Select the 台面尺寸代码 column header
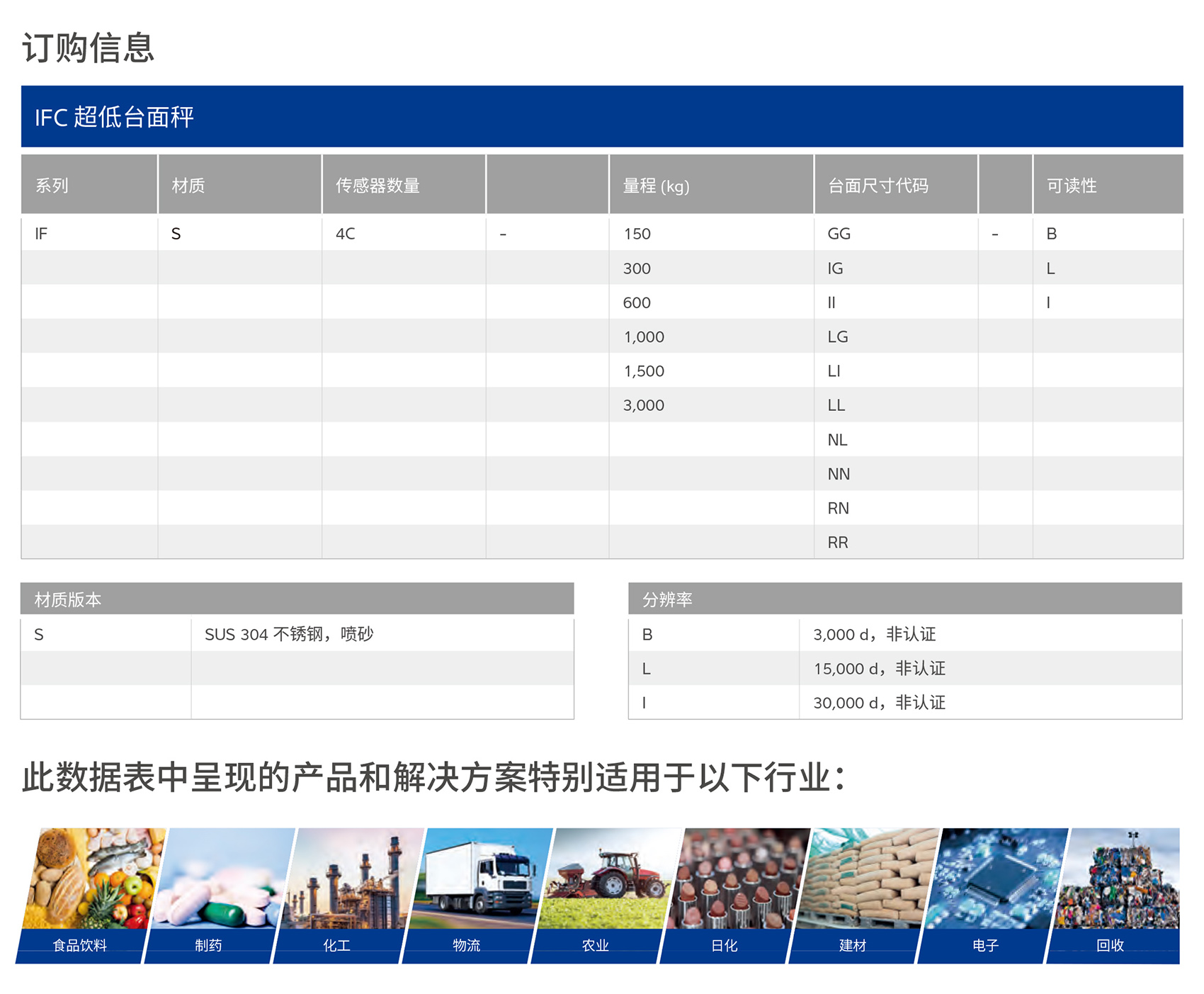The height and width of the screenshot is (994, 1204). [878, 186]
